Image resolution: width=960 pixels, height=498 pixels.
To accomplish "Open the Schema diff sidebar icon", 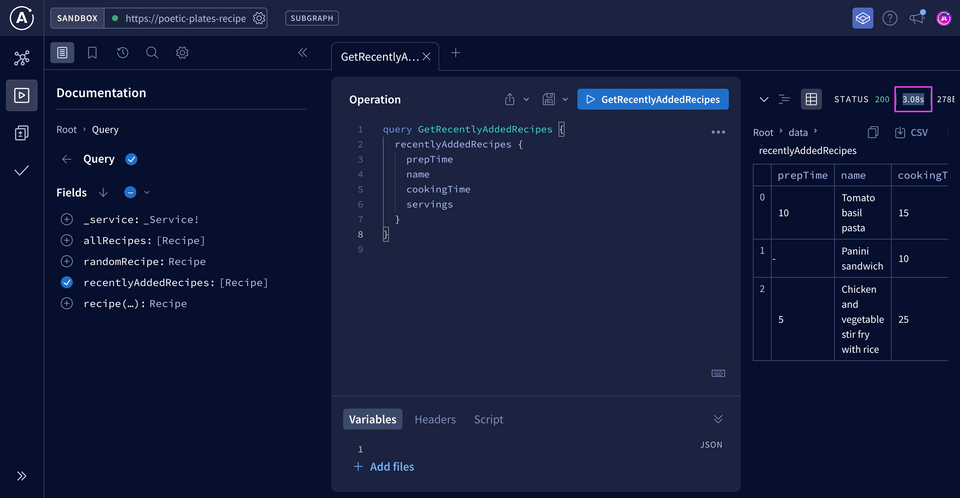I will pyautogui.click(x=21, y=133).
